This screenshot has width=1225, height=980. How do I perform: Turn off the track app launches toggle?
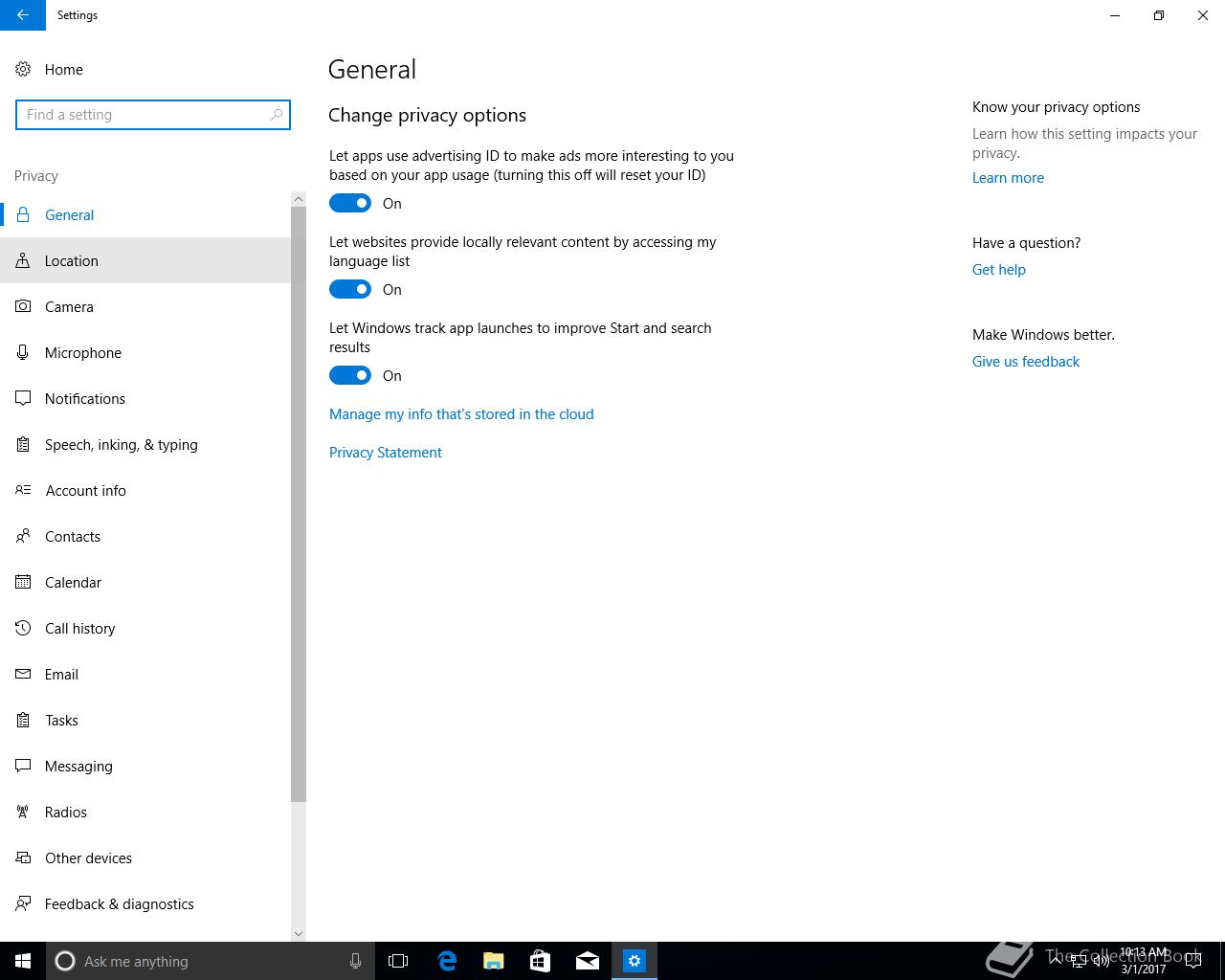[x=350, y=375]
